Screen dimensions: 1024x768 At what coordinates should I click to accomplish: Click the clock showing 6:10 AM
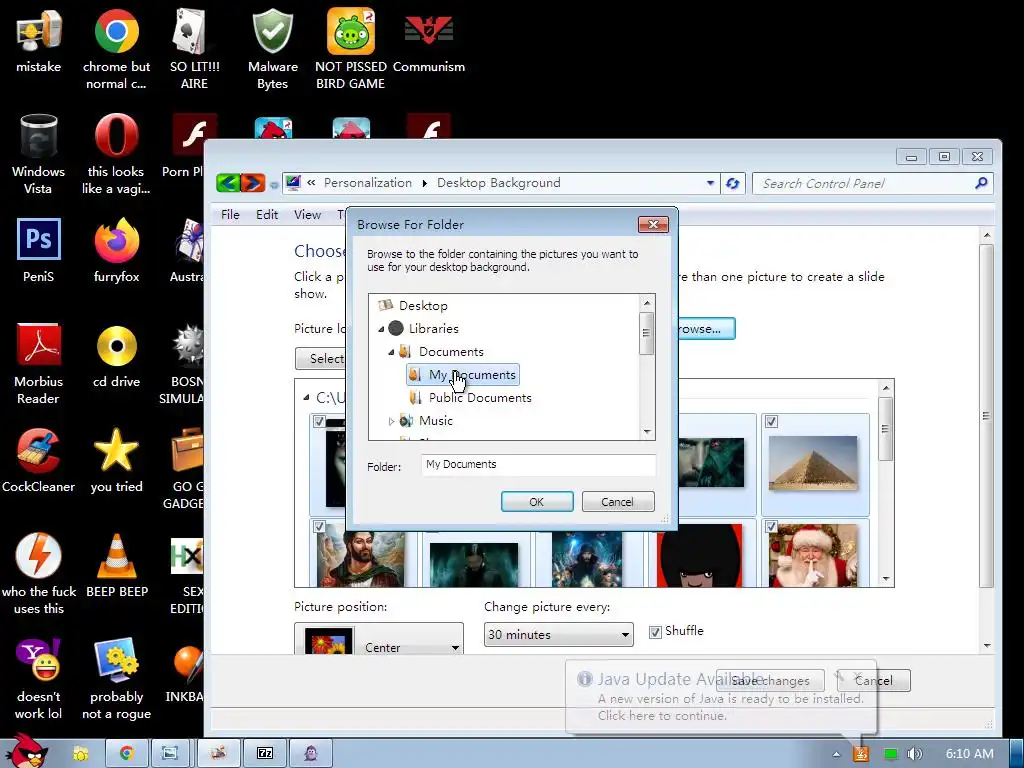(969, 754)
